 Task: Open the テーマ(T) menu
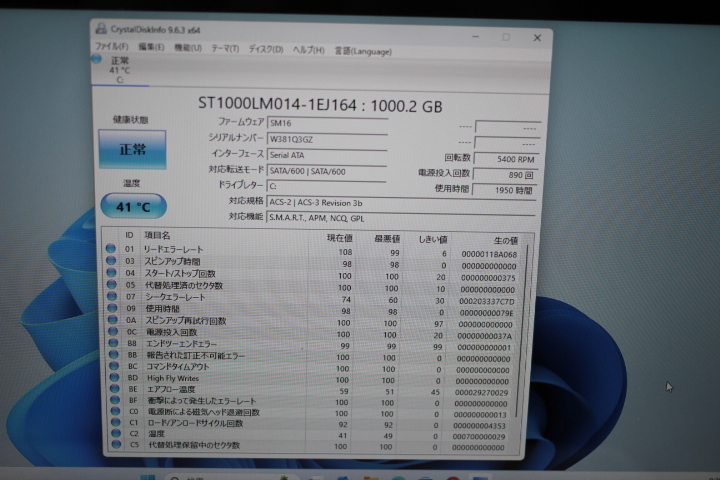pyautogui.click(x=225, y=49)
